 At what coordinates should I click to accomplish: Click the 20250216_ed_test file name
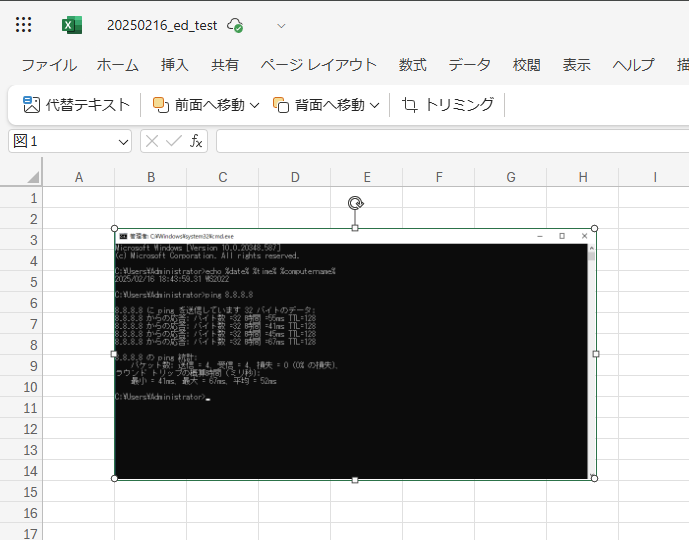(x=161, y=25)
